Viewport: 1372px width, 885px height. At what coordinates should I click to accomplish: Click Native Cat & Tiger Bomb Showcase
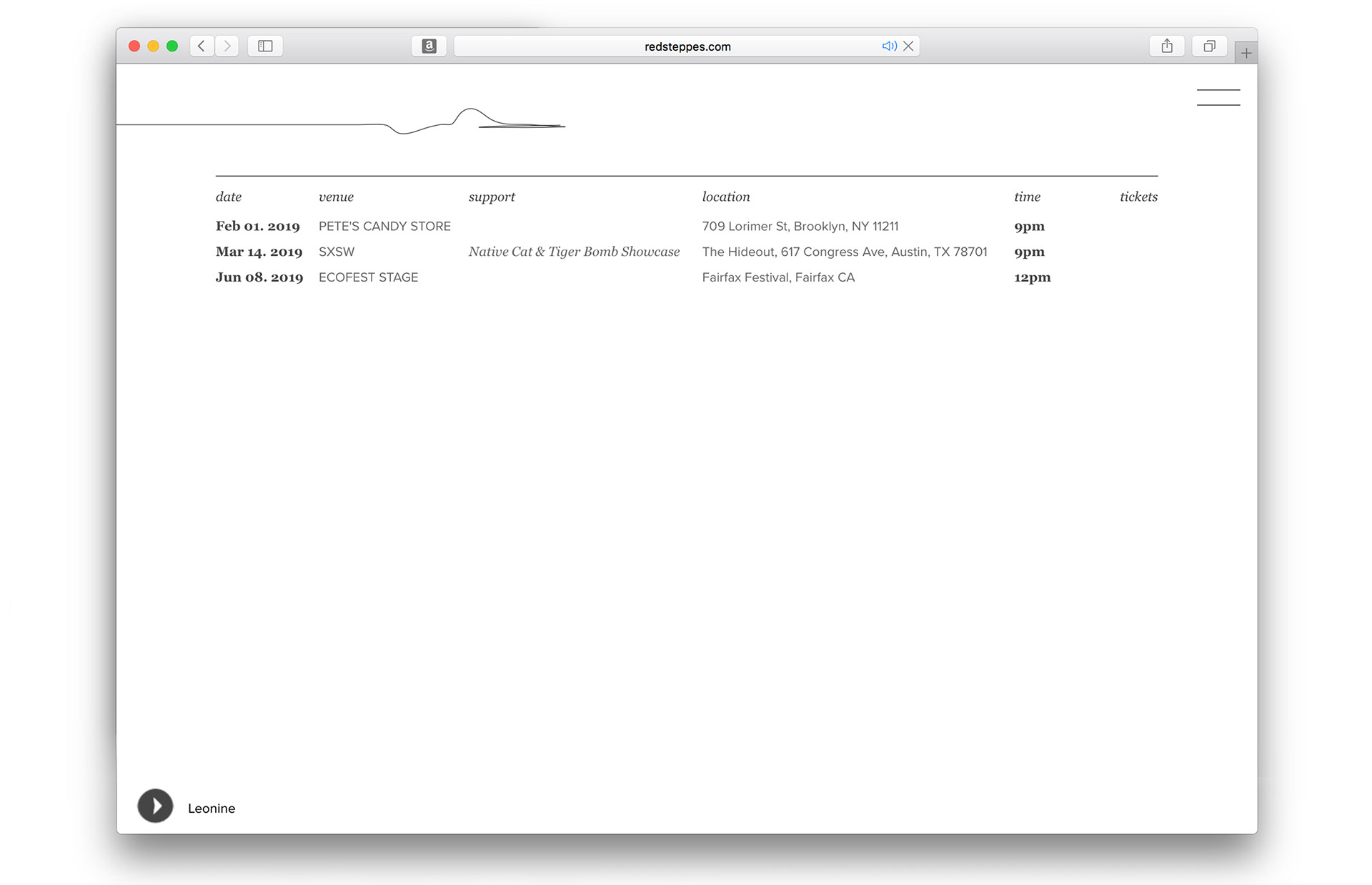point(575,252)
